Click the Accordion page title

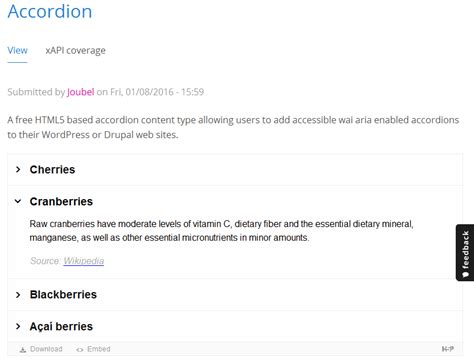pos(50,11)
